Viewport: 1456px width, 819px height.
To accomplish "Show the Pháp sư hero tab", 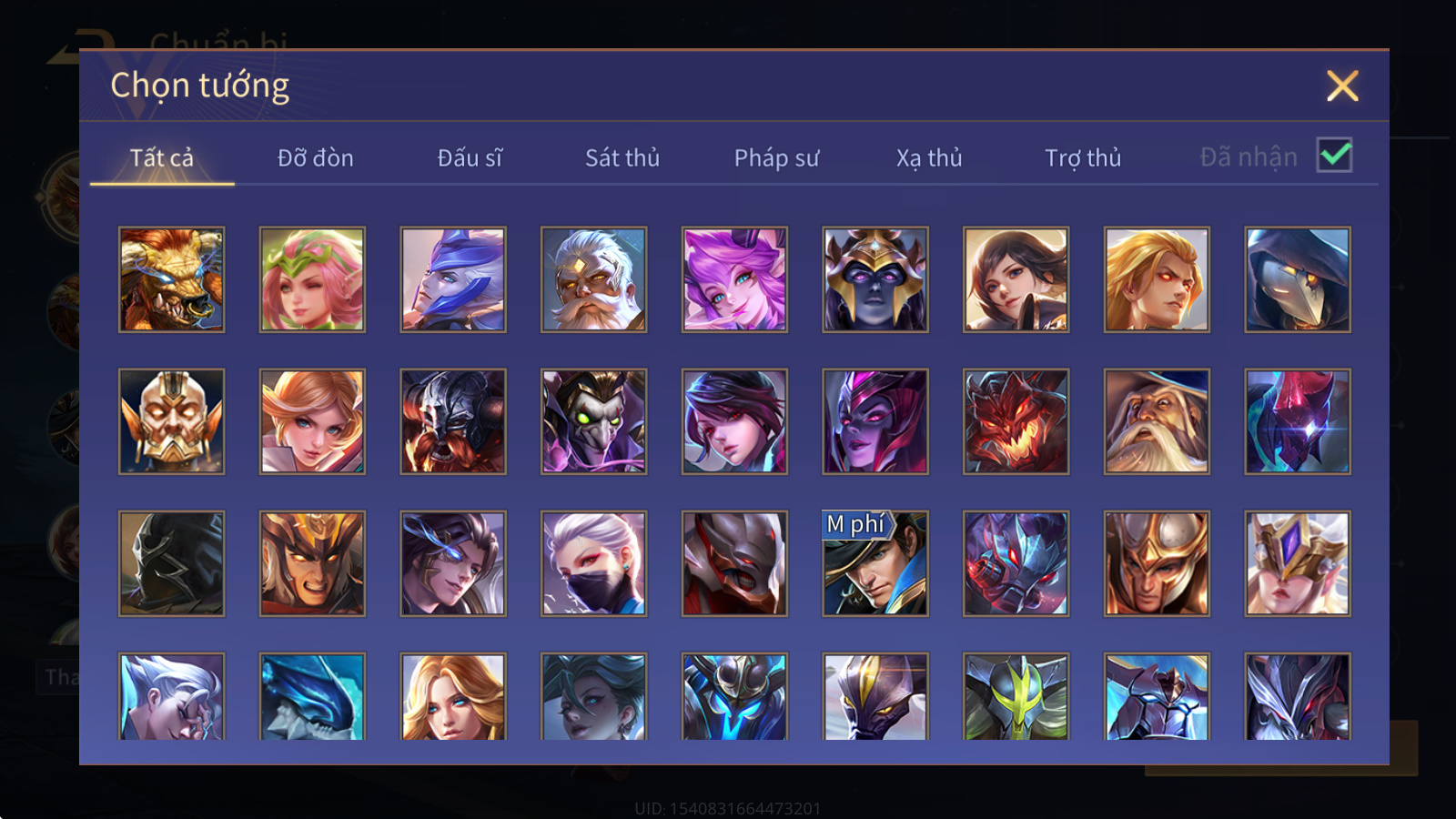I will [x=776, y=158].
